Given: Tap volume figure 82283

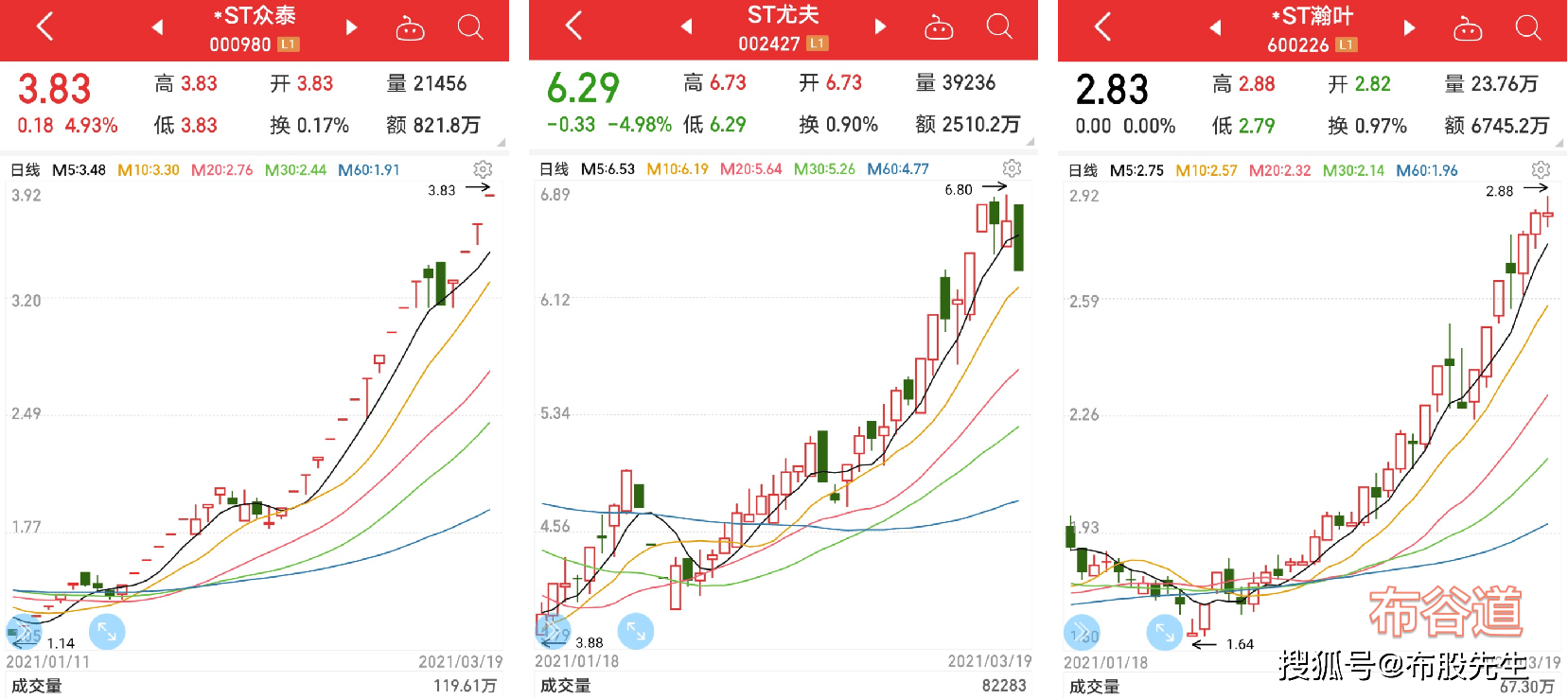Looking at the screenshot, I should point(1004,685).
